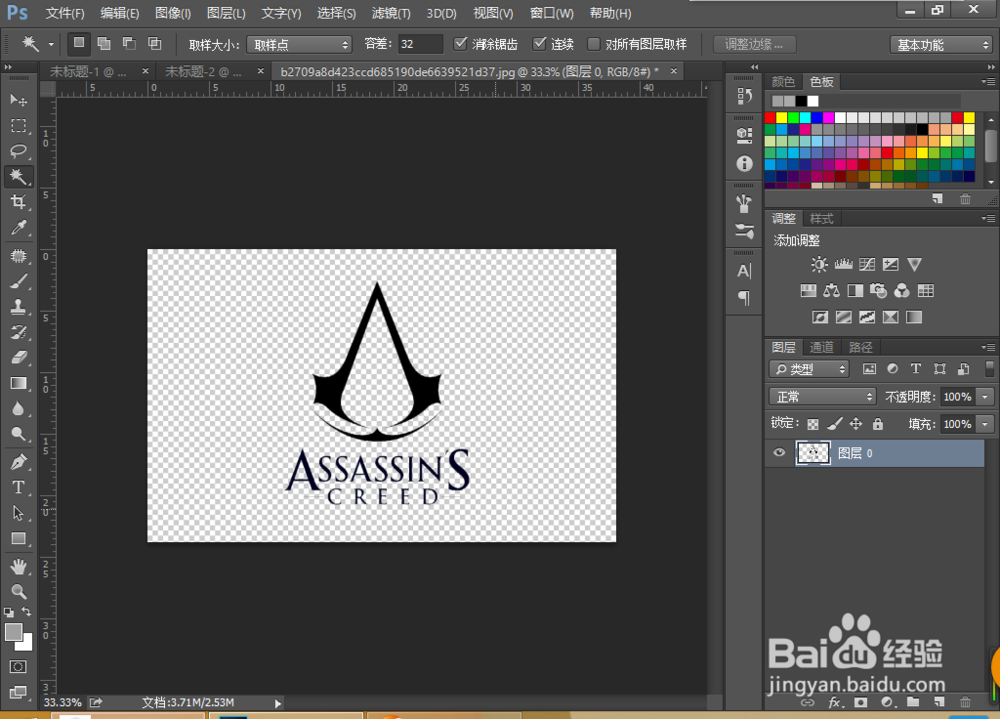1000x719 pixels.
Task: Select the Spot Healing Brush tool
Action: click(18, 256)
